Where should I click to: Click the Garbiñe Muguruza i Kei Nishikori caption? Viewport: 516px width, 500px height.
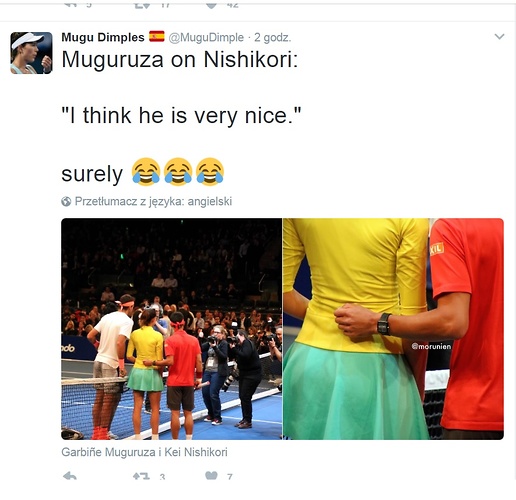tap(144, 452)
